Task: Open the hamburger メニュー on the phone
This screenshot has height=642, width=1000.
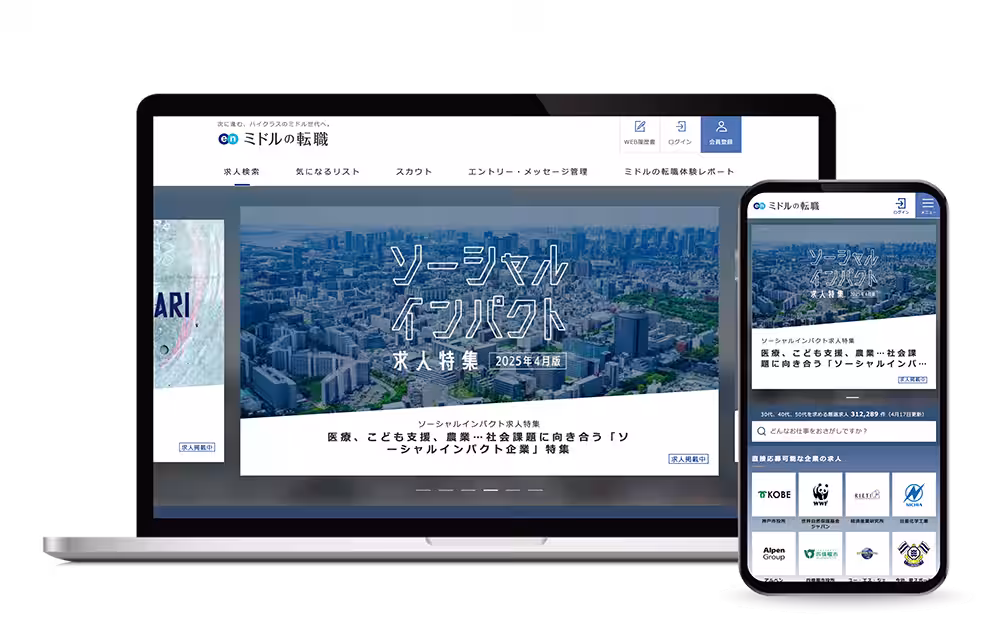Action: [929, 204]
